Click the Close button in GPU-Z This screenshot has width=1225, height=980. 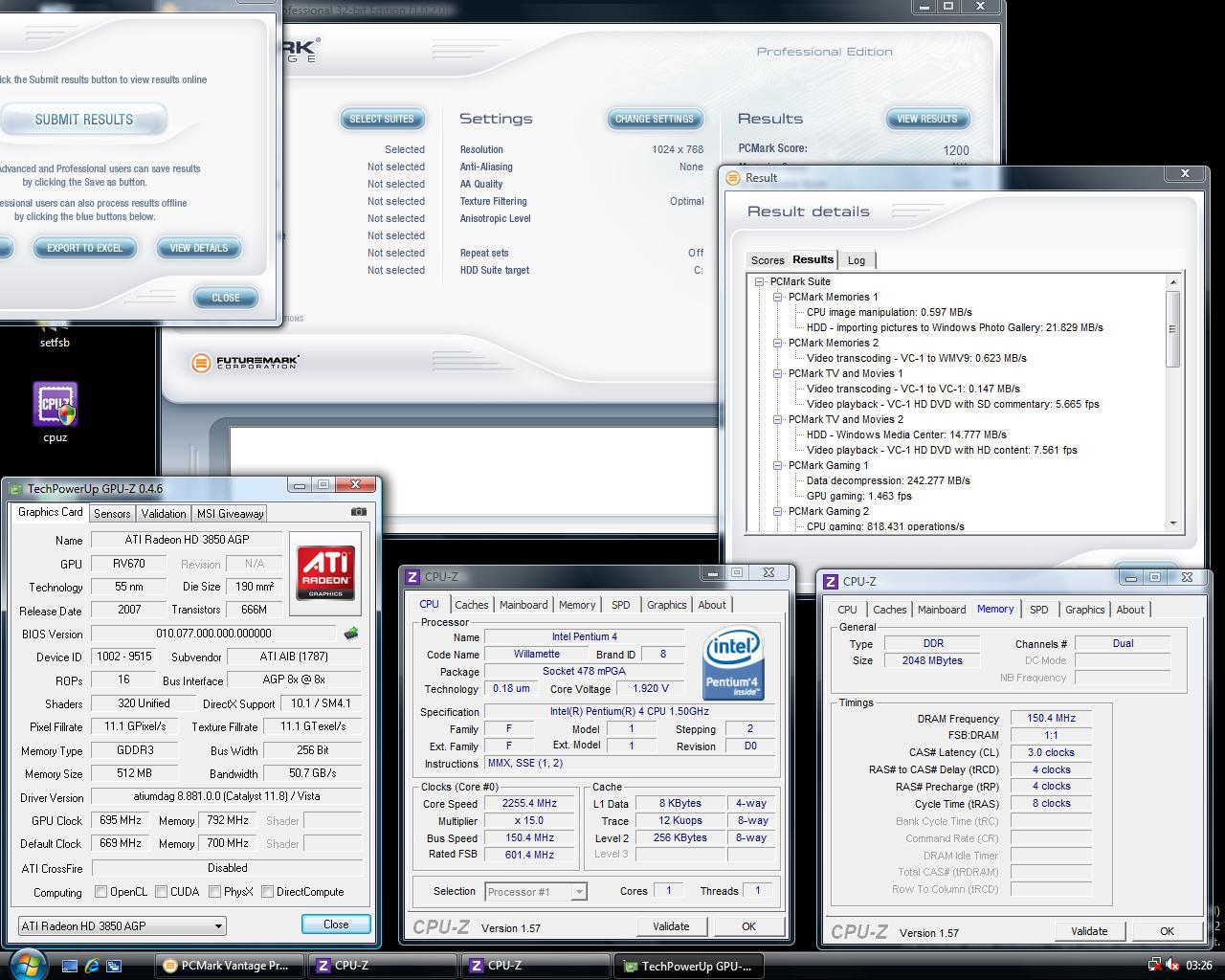coord(336,924)
